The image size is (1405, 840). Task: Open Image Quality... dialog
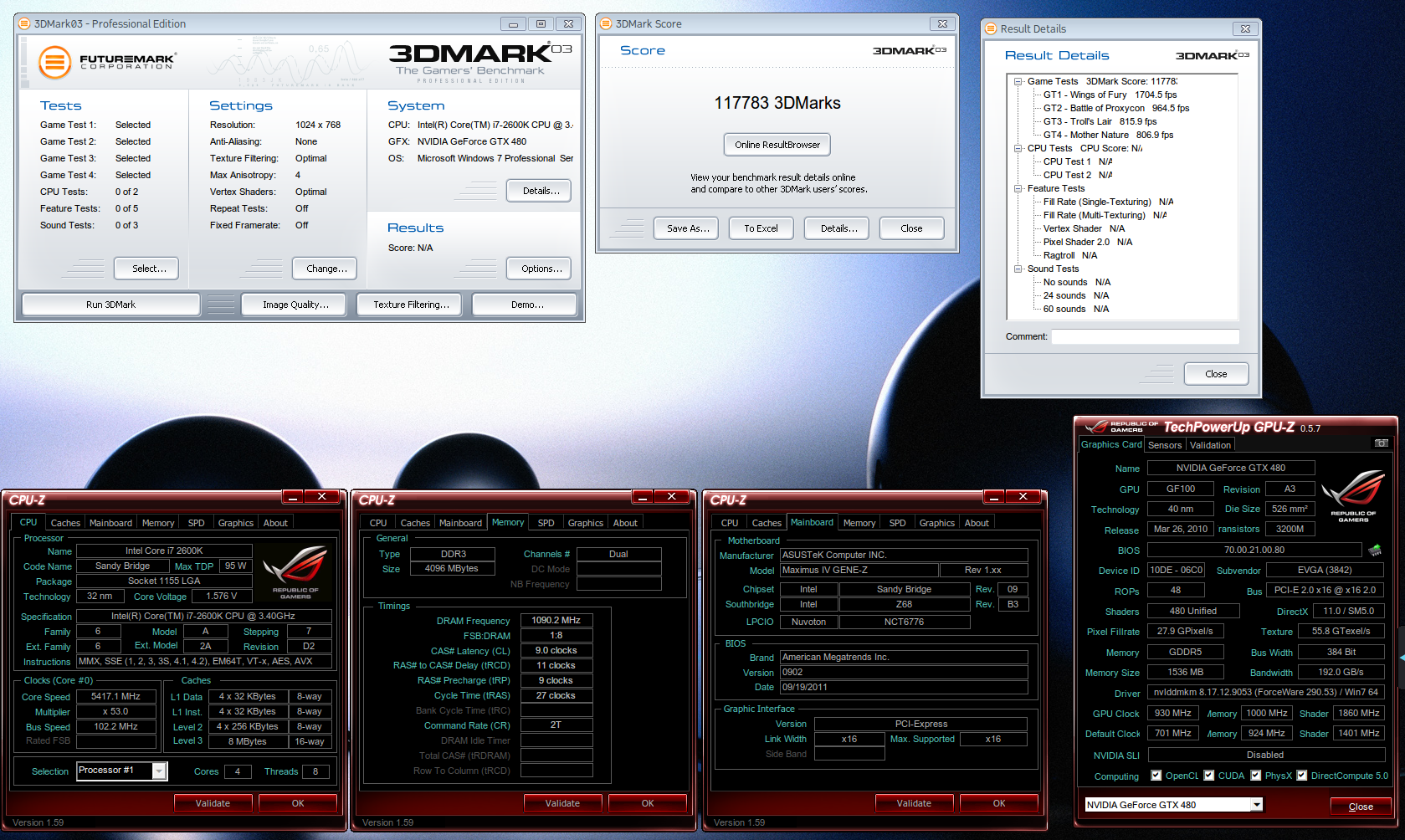click(295, 305)
